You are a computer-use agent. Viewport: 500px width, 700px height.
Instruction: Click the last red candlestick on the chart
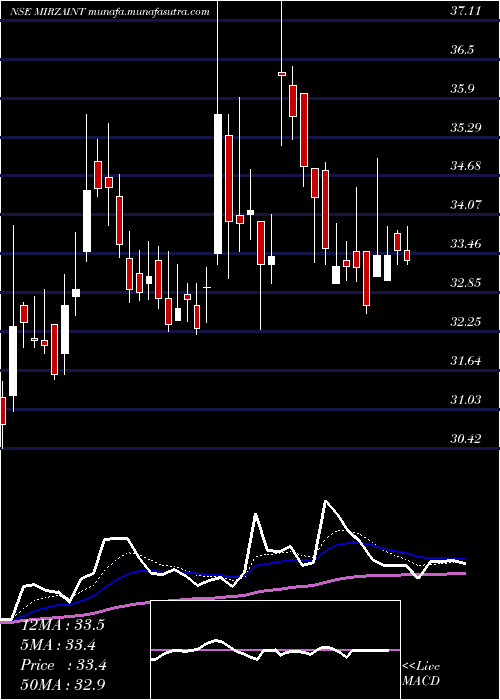[x=407, y=255]
